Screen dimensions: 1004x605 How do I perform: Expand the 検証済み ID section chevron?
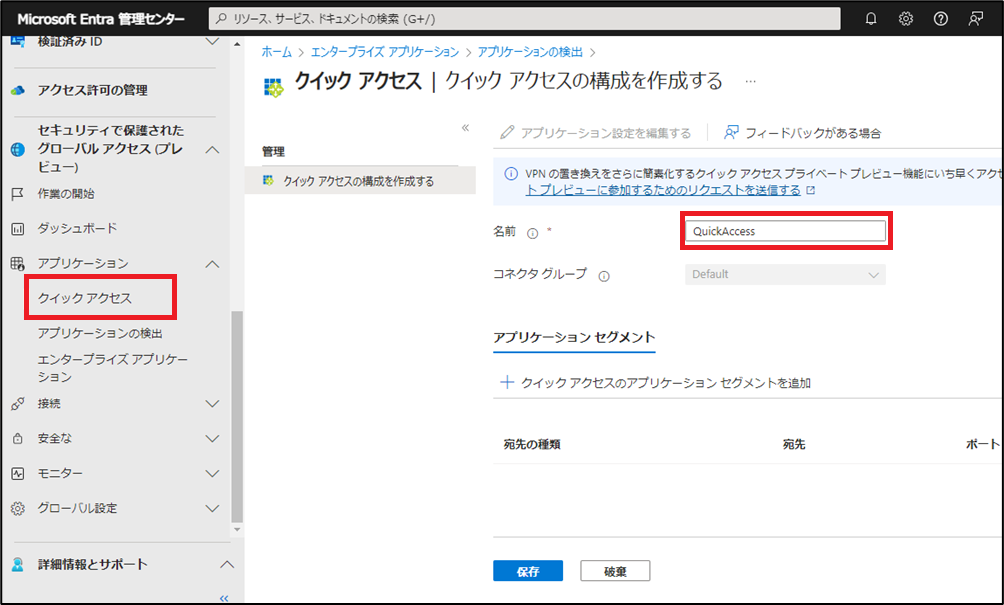point(212,42)
